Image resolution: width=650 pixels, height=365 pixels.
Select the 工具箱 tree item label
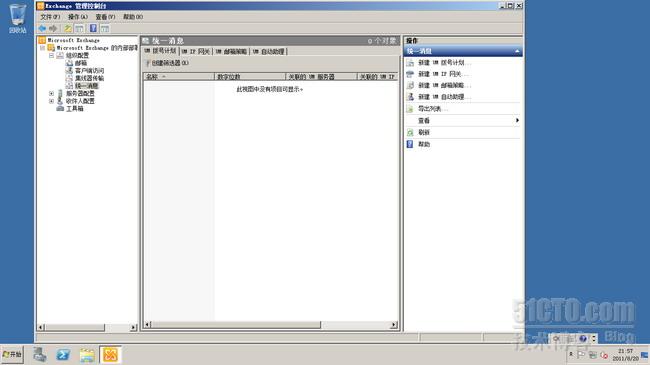(75, 108)
